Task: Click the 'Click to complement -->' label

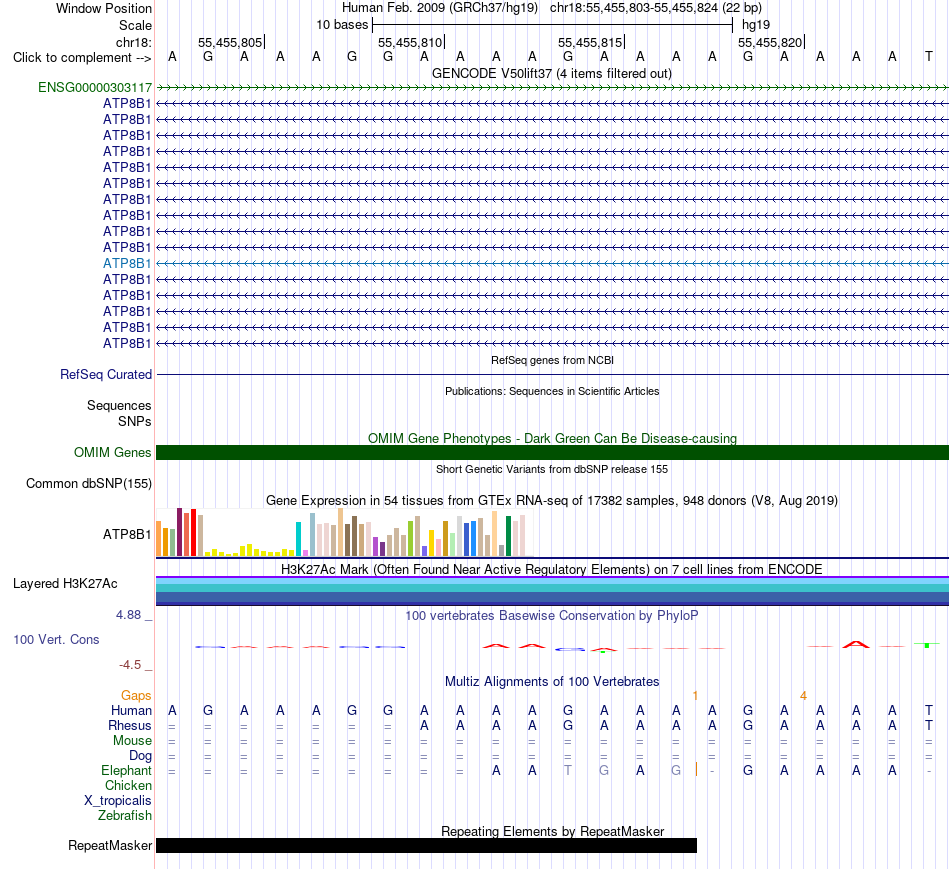Action: point(82,58)
